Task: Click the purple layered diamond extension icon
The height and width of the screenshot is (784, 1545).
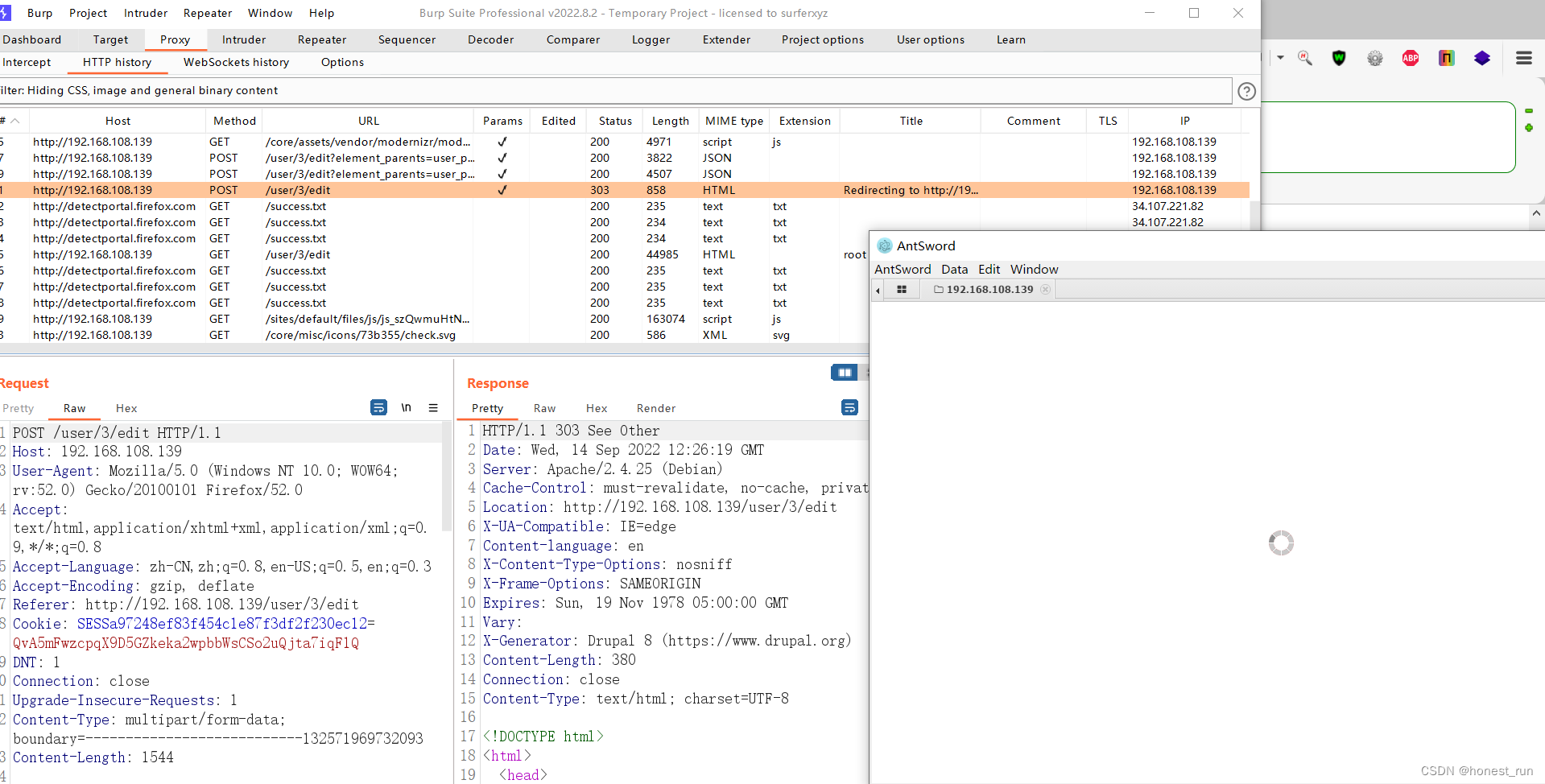Action: [1482, 58]
